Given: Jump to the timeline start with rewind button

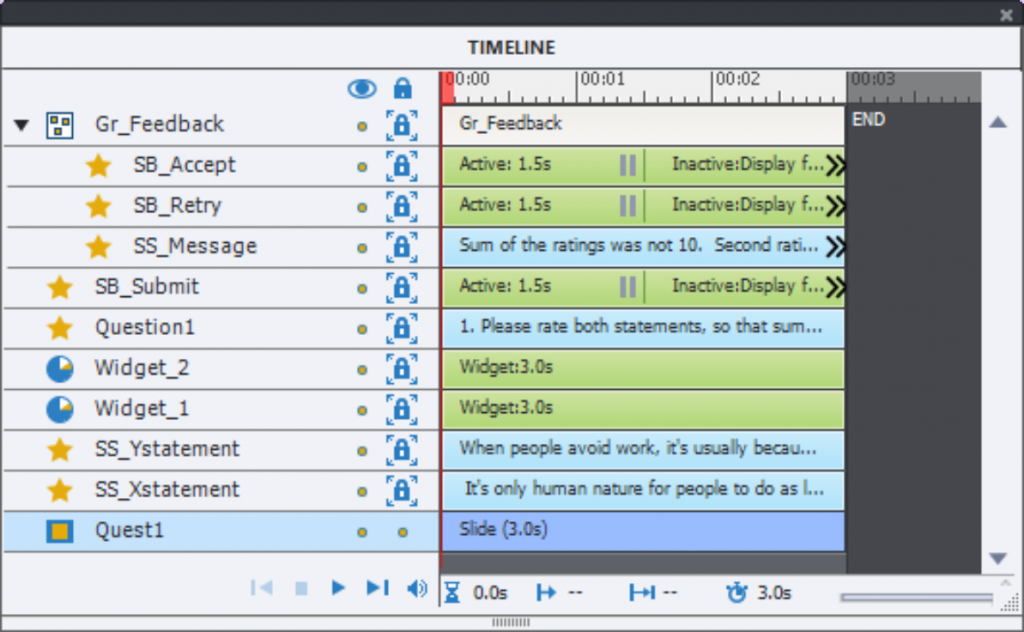Looking at the screenshot, I should click(261, 588).
